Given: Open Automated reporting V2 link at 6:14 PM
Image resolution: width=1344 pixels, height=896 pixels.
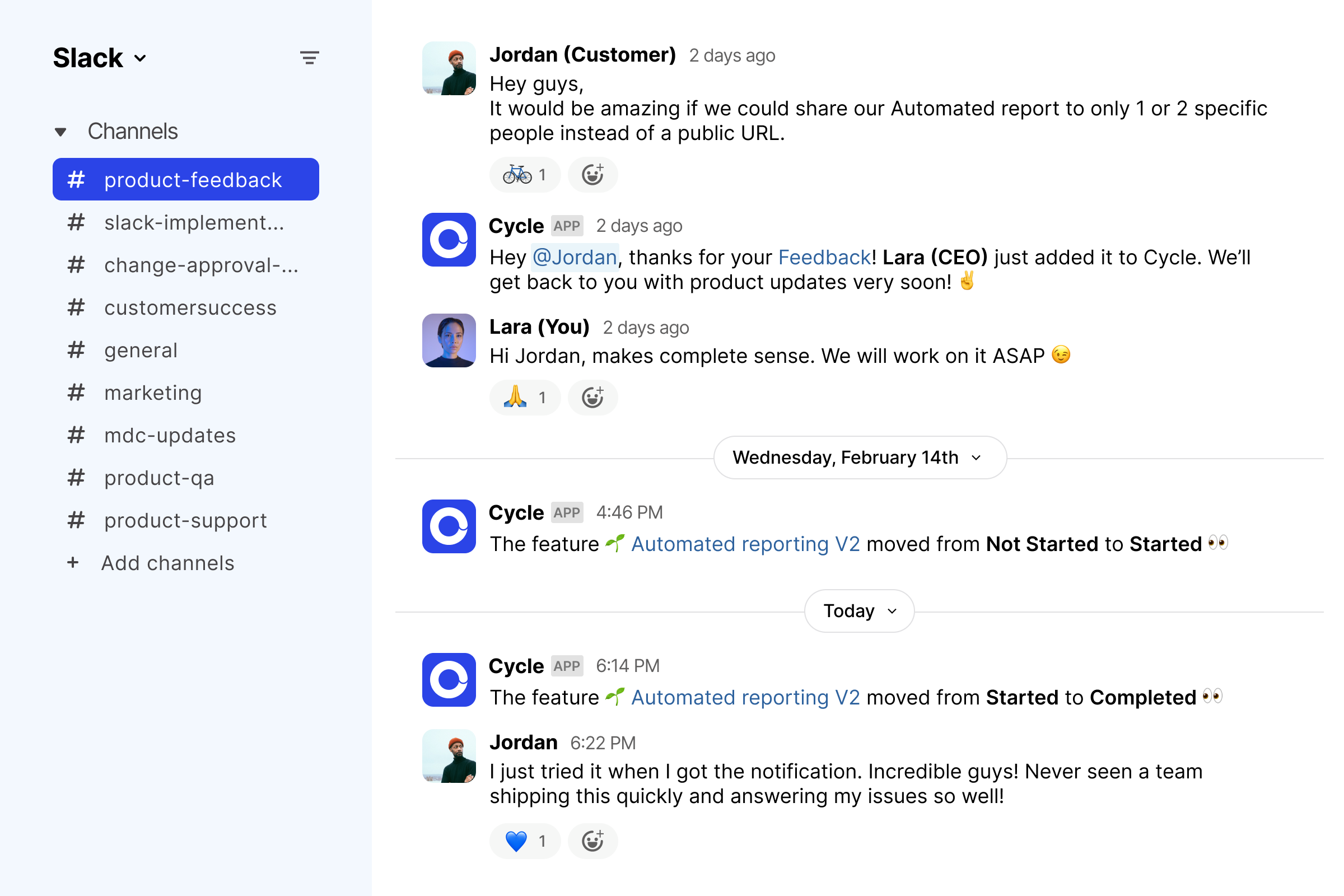Looking at the screenshot, I should tap(745, 697).
